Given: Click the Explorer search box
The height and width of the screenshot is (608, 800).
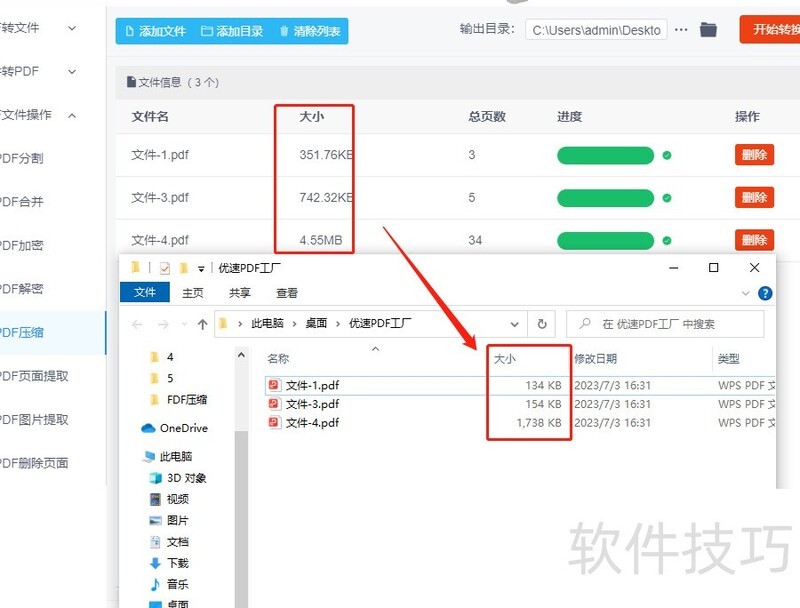Looking at the screenshot, I should [x=665, y=324].
